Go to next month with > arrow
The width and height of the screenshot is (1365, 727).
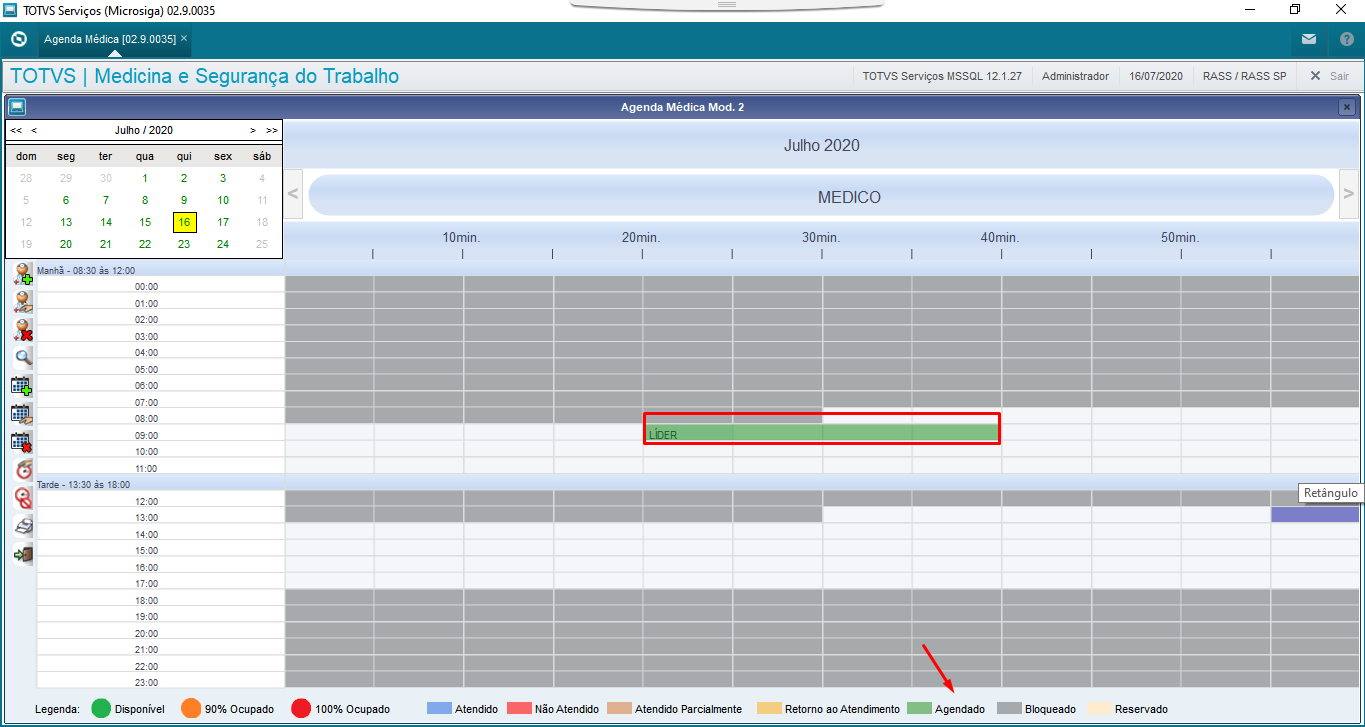click(253, 131)
